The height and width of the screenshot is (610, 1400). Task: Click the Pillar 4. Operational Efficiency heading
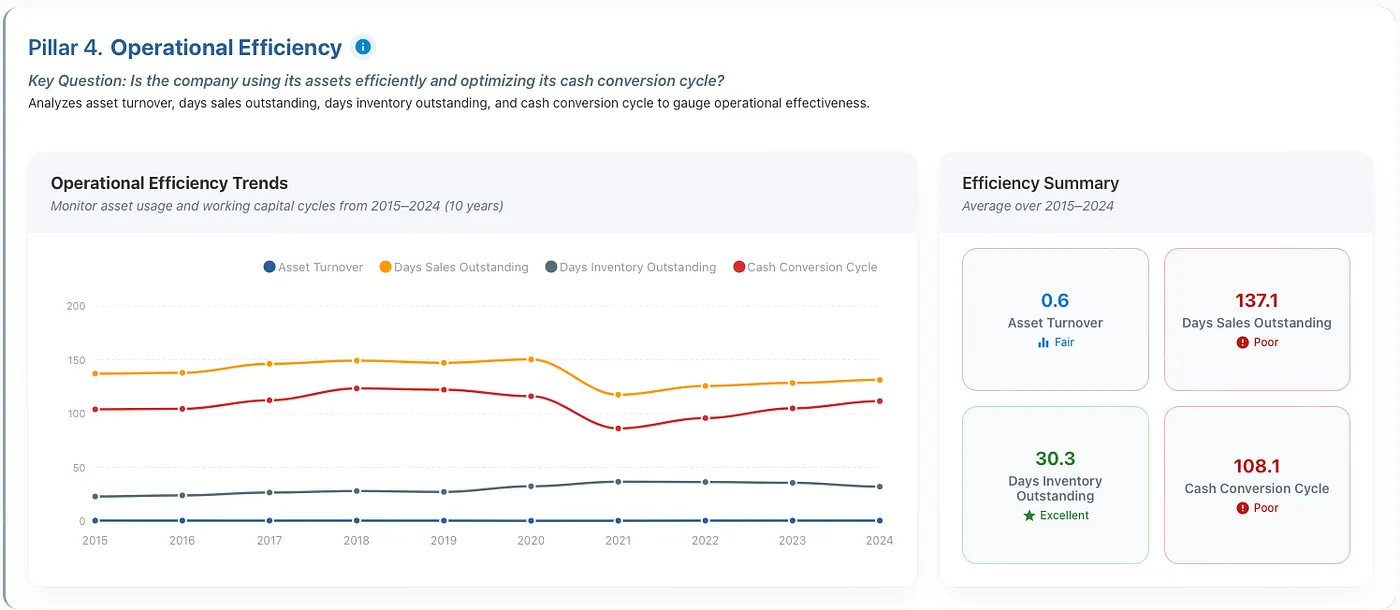185,47
